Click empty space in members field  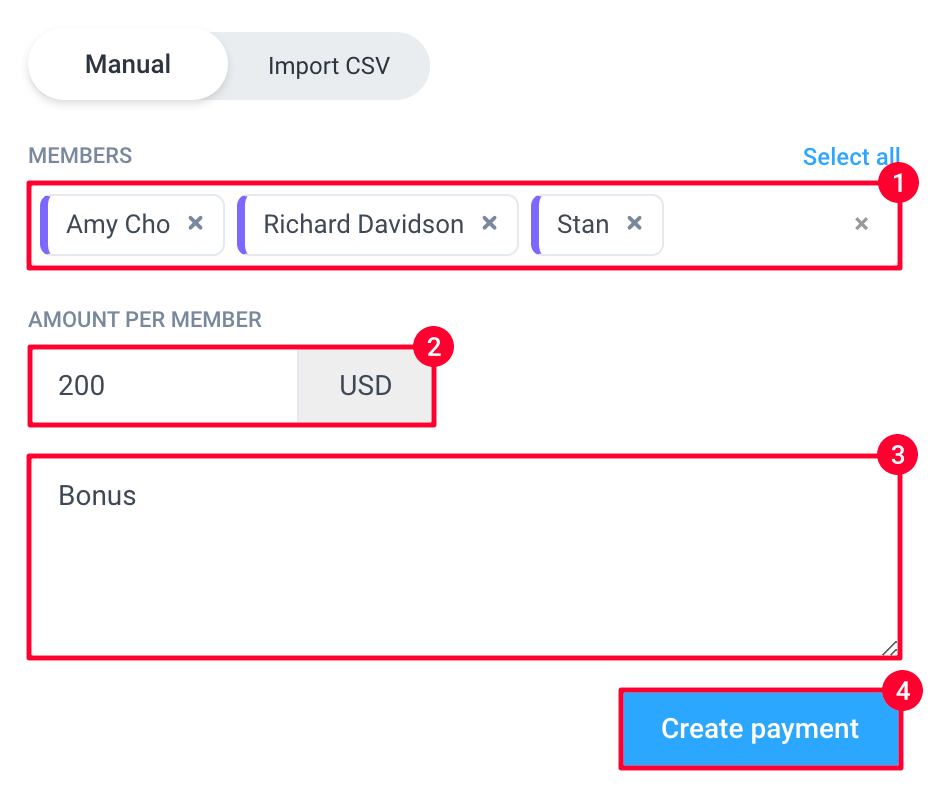coord(755,225)
